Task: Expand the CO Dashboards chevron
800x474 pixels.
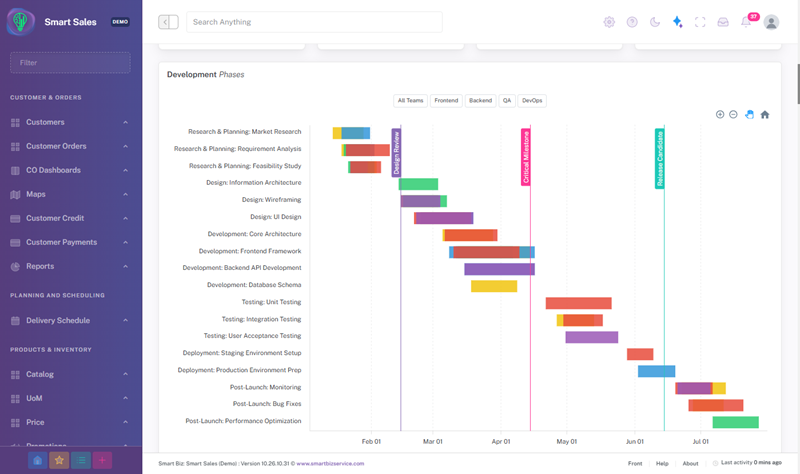Action: (x=126, y=170)
